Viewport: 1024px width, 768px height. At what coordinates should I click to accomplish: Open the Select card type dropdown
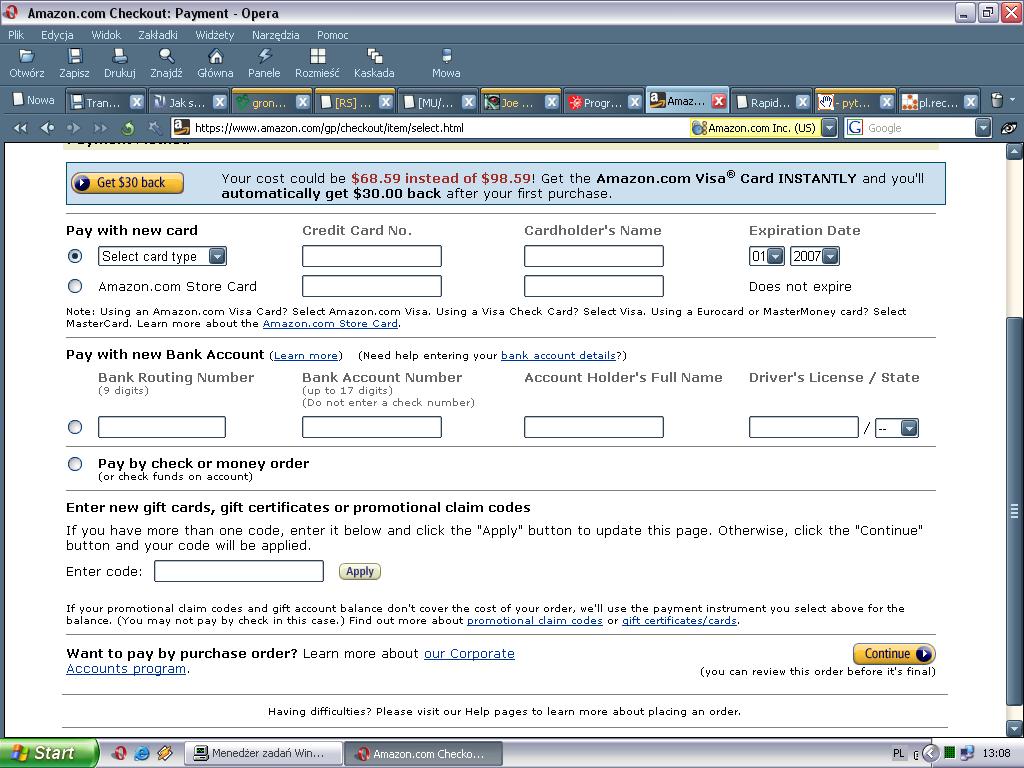pyautogui.click(x=162, y=256)
